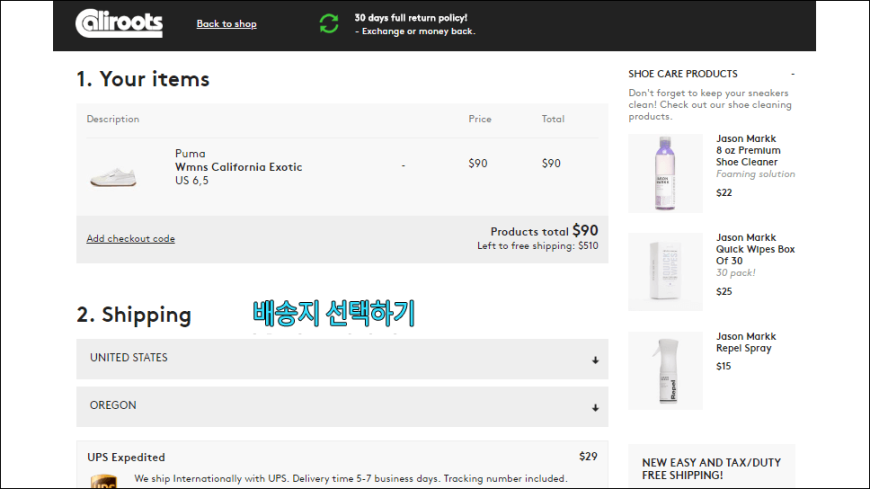Viewport: 870px width, 489px height.
Task: Open Jason Markk Repel Spray title
Action: tap(746, 342)
